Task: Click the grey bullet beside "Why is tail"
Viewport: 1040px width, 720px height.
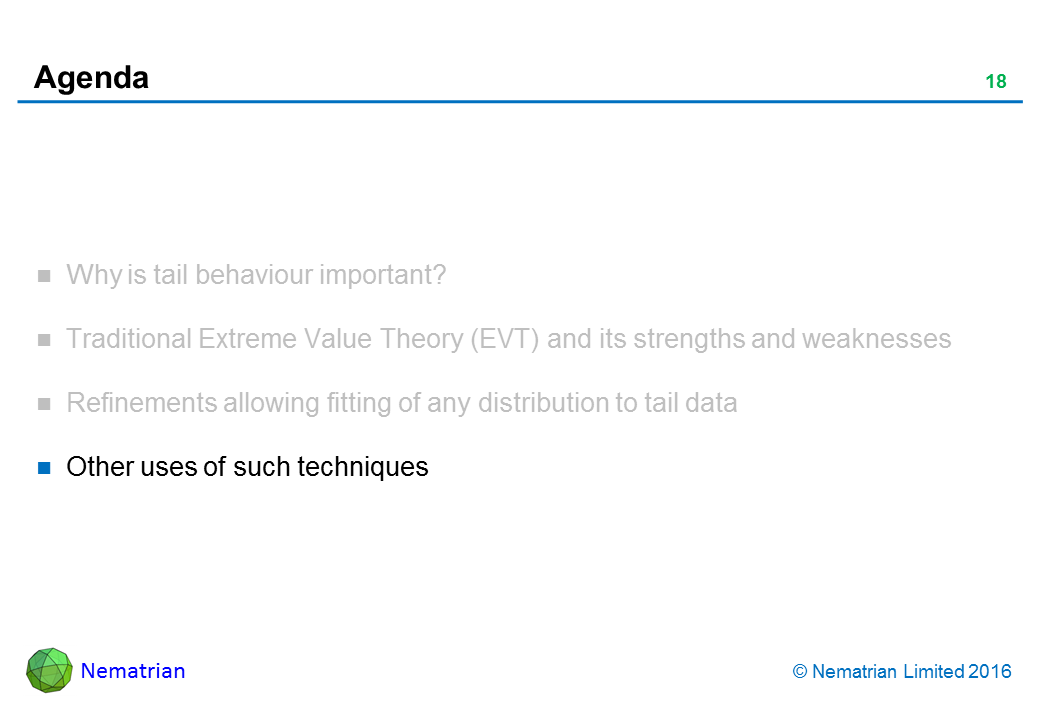Action: click(x=44, y=275)
